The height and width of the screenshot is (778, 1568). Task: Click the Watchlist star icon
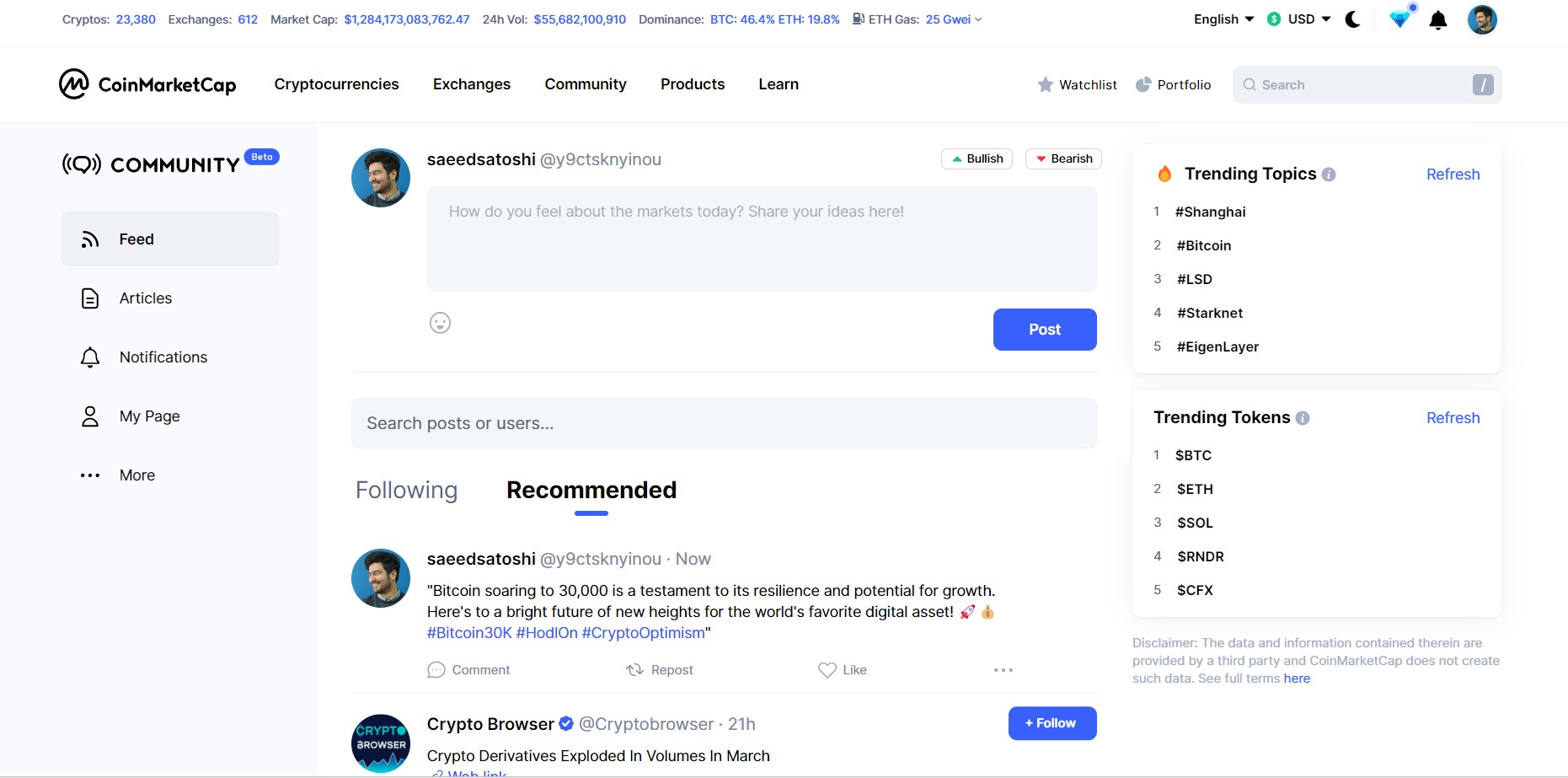point(1046,84)
